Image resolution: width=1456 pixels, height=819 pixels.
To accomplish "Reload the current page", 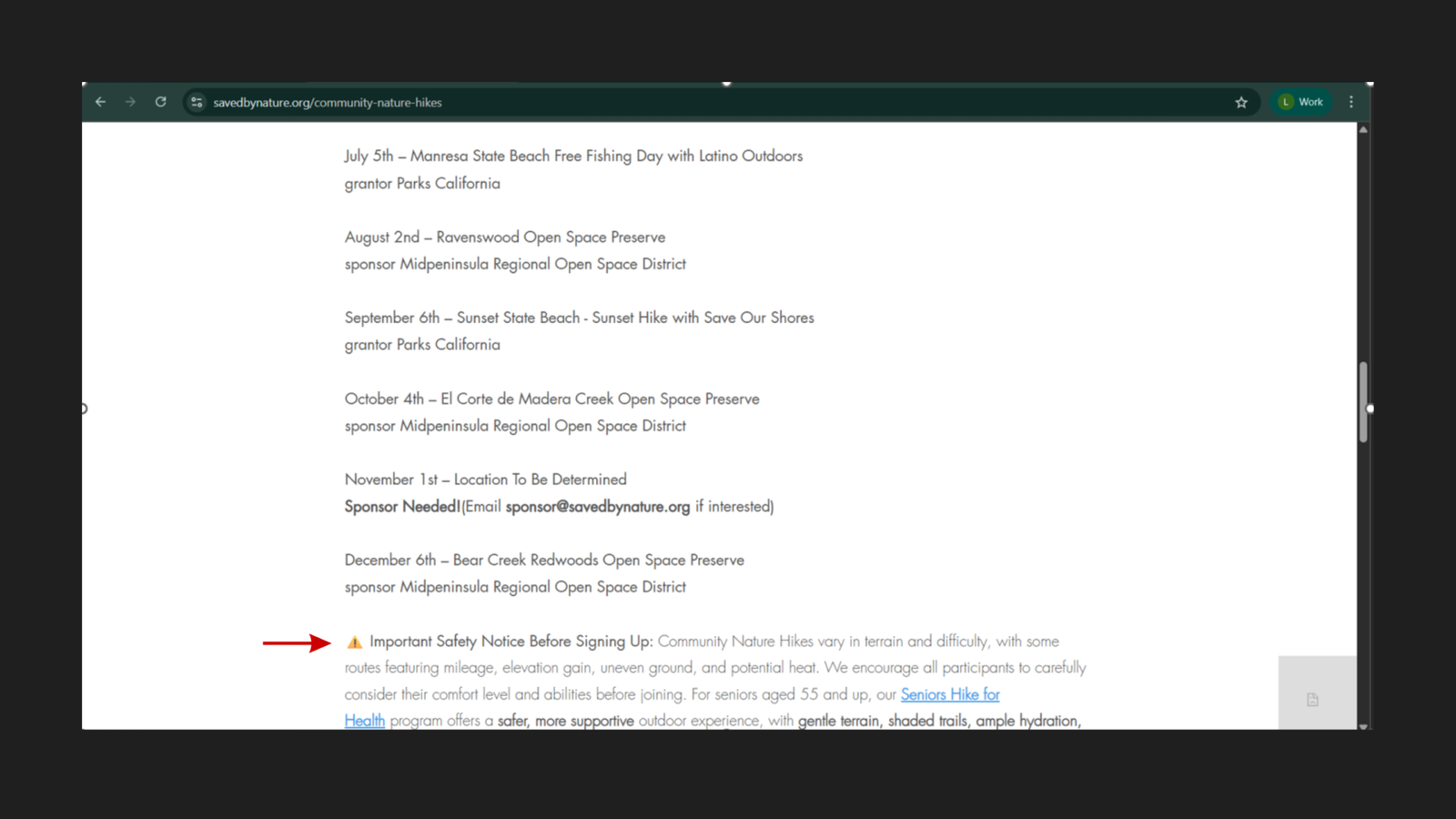I will (160, 102).
